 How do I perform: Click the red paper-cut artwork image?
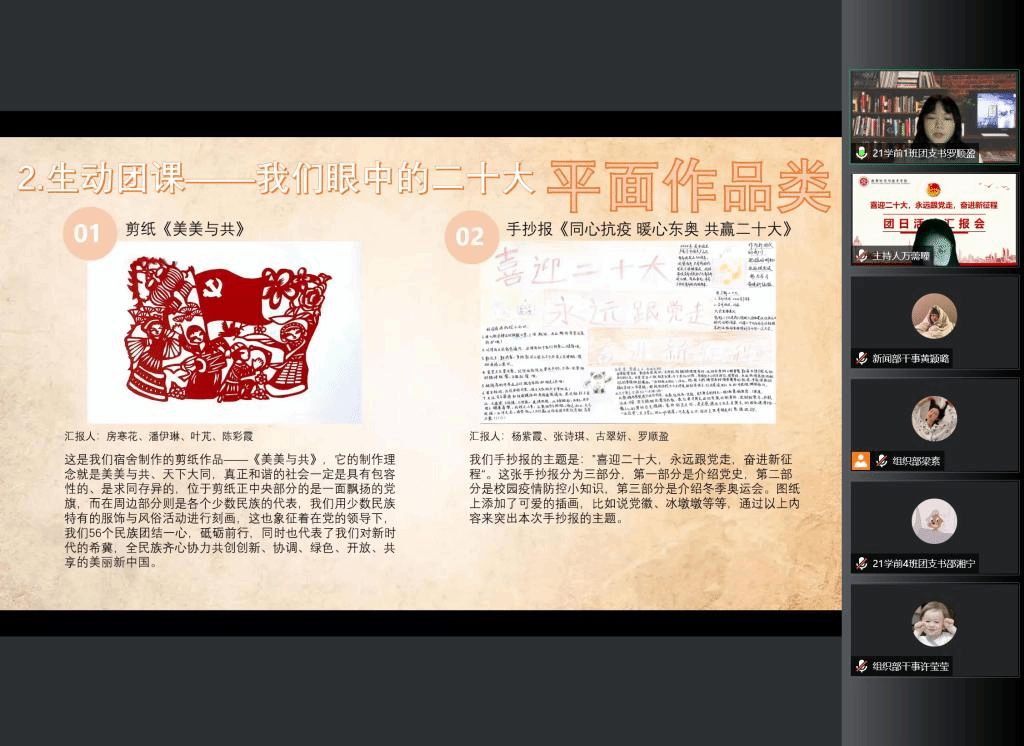point(224,332)
